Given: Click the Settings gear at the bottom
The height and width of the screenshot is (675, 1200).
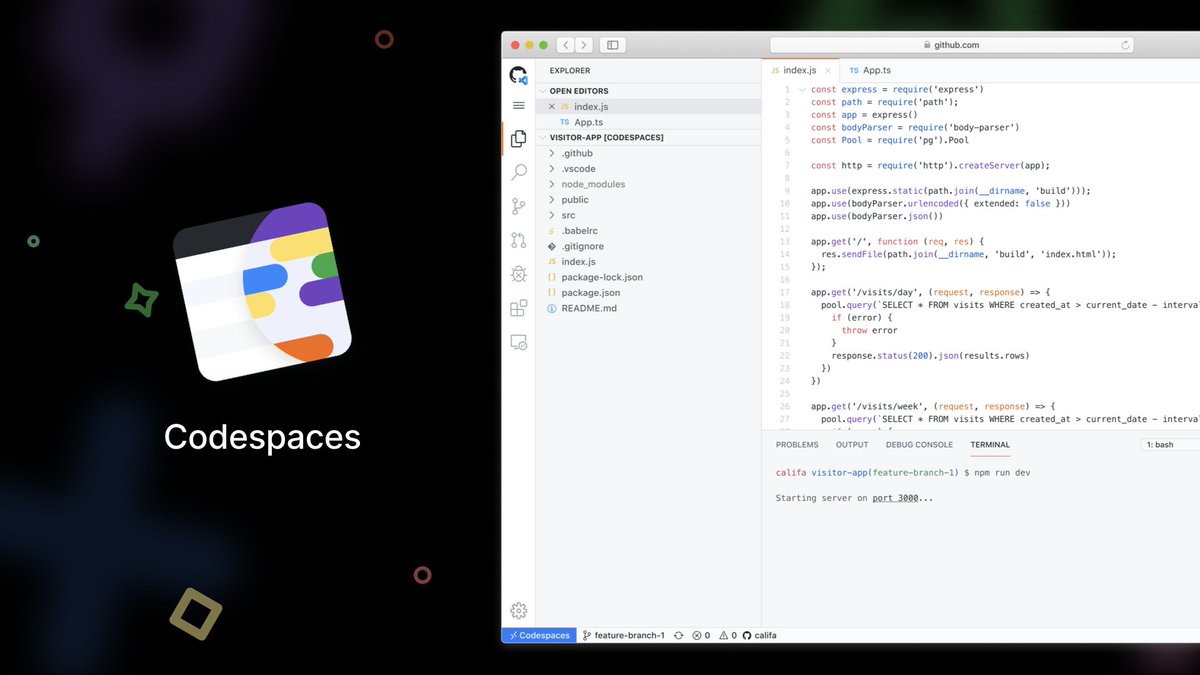Looking at the screenshot, I should [518, 610].
